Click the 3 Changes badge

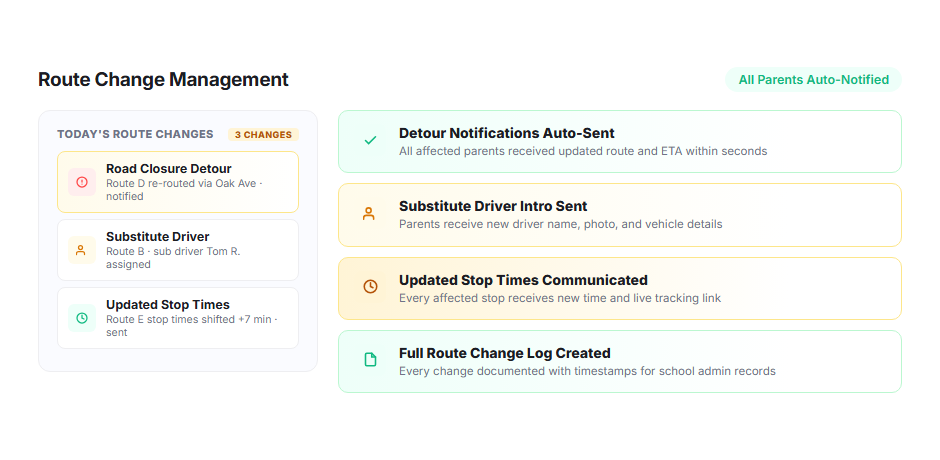(263, 134)
